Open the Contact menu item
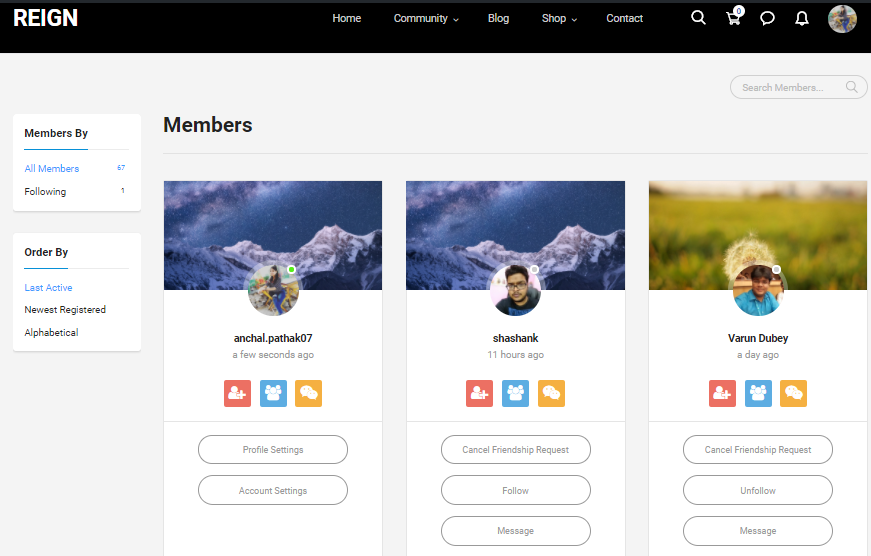The height and width of the screenshot is (556, 871). [x=624, y=18]
